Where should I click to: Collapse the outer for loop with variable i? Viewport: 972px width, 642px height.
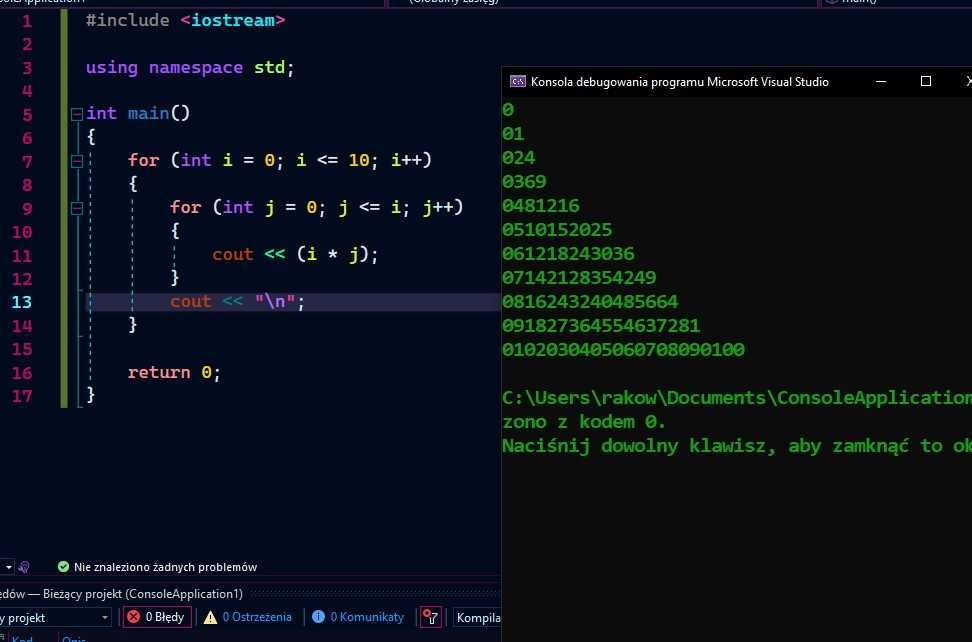point(77,161)
